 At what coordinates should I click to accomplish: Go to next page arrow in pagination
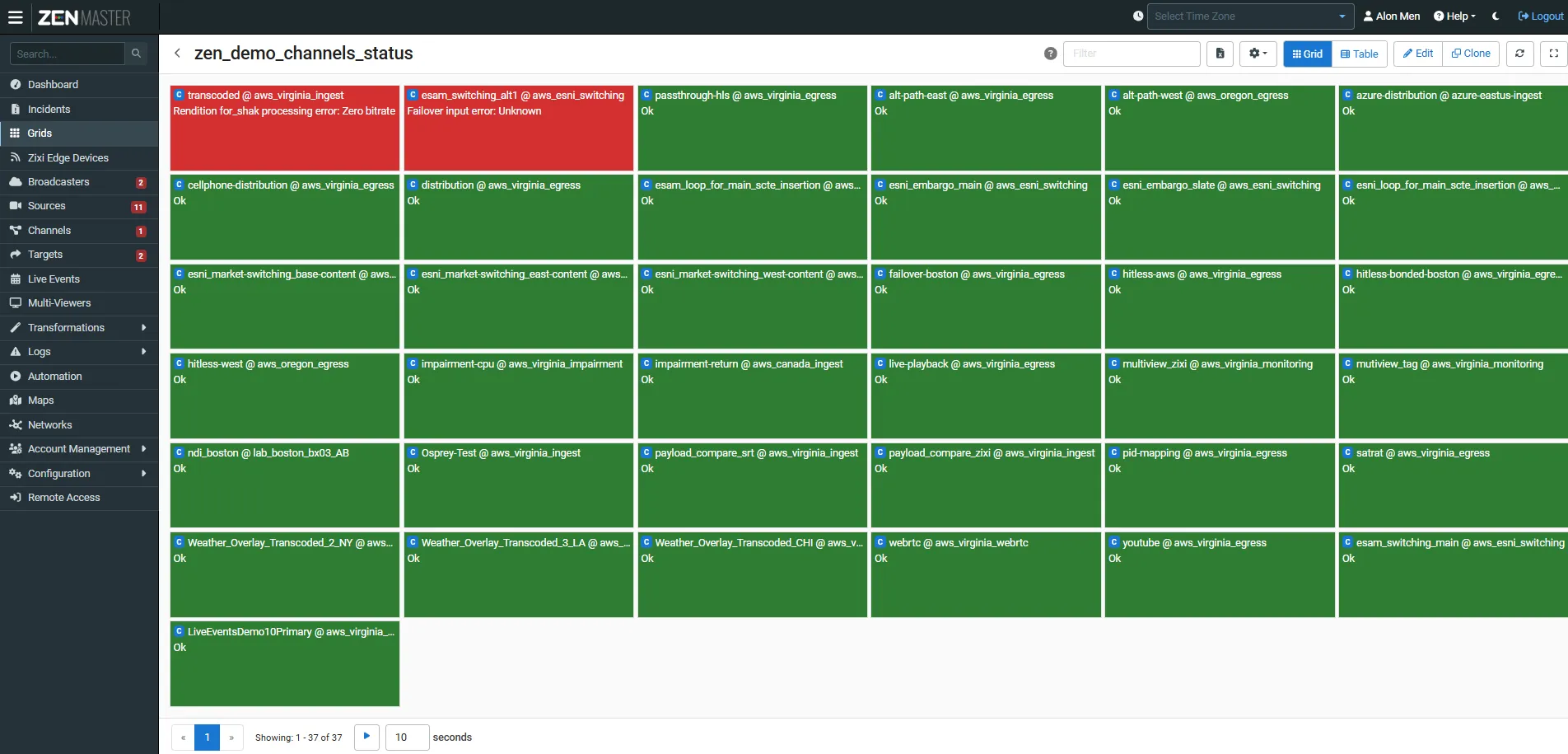[x=231, y=738]
